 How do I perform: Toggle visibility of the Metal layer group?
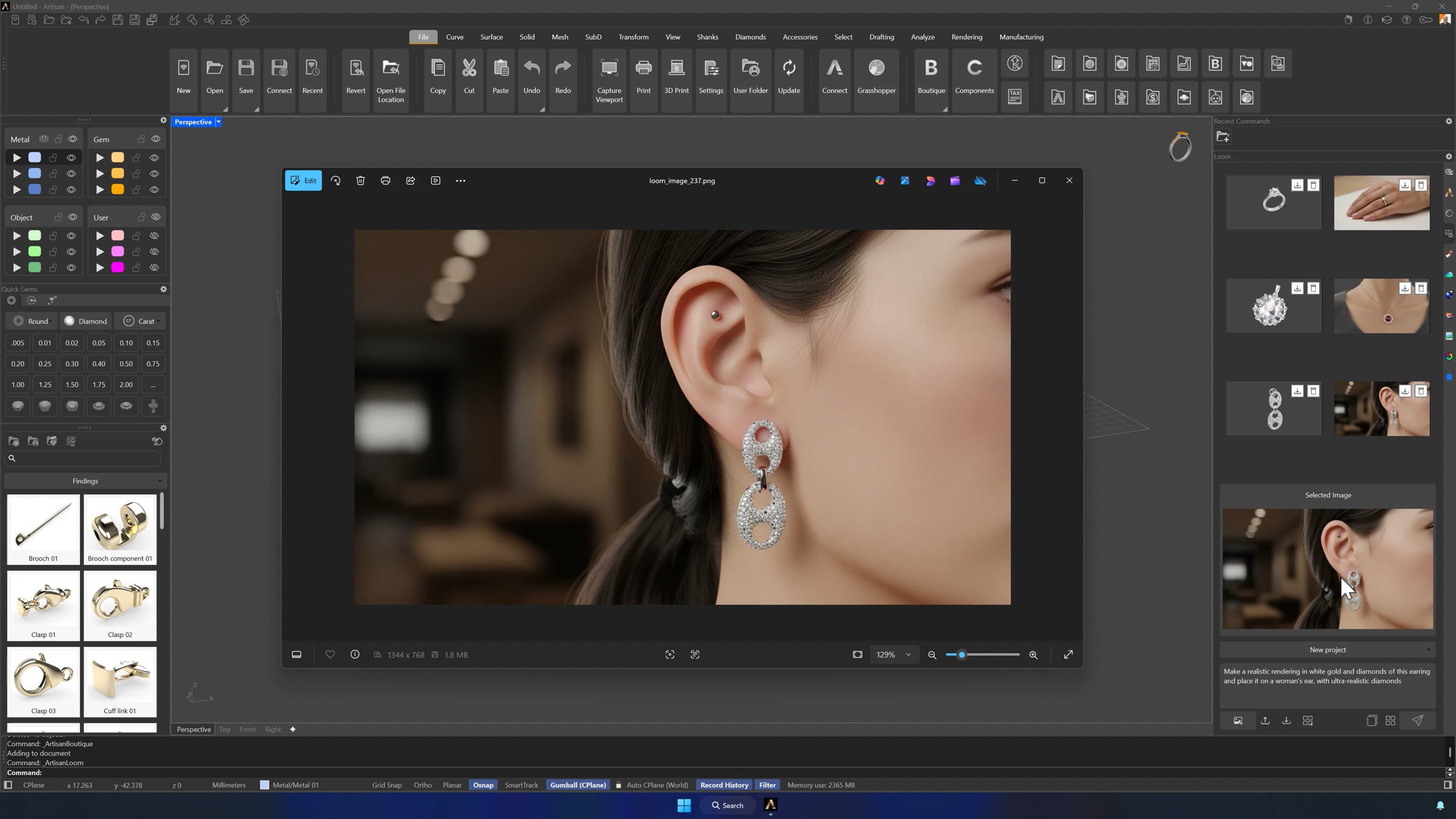pyautogui.click(x=73, y=139)
